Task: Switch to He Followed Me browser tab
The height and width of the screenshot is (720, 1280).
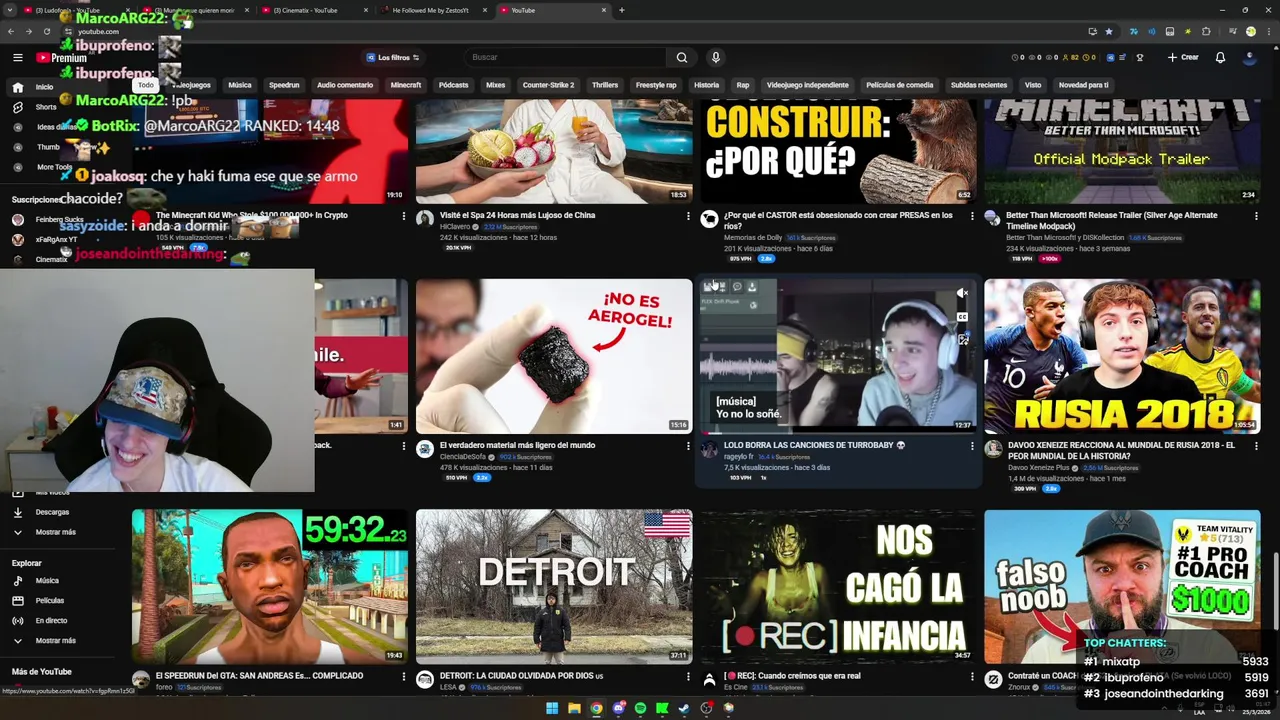Action: point(430,10)
